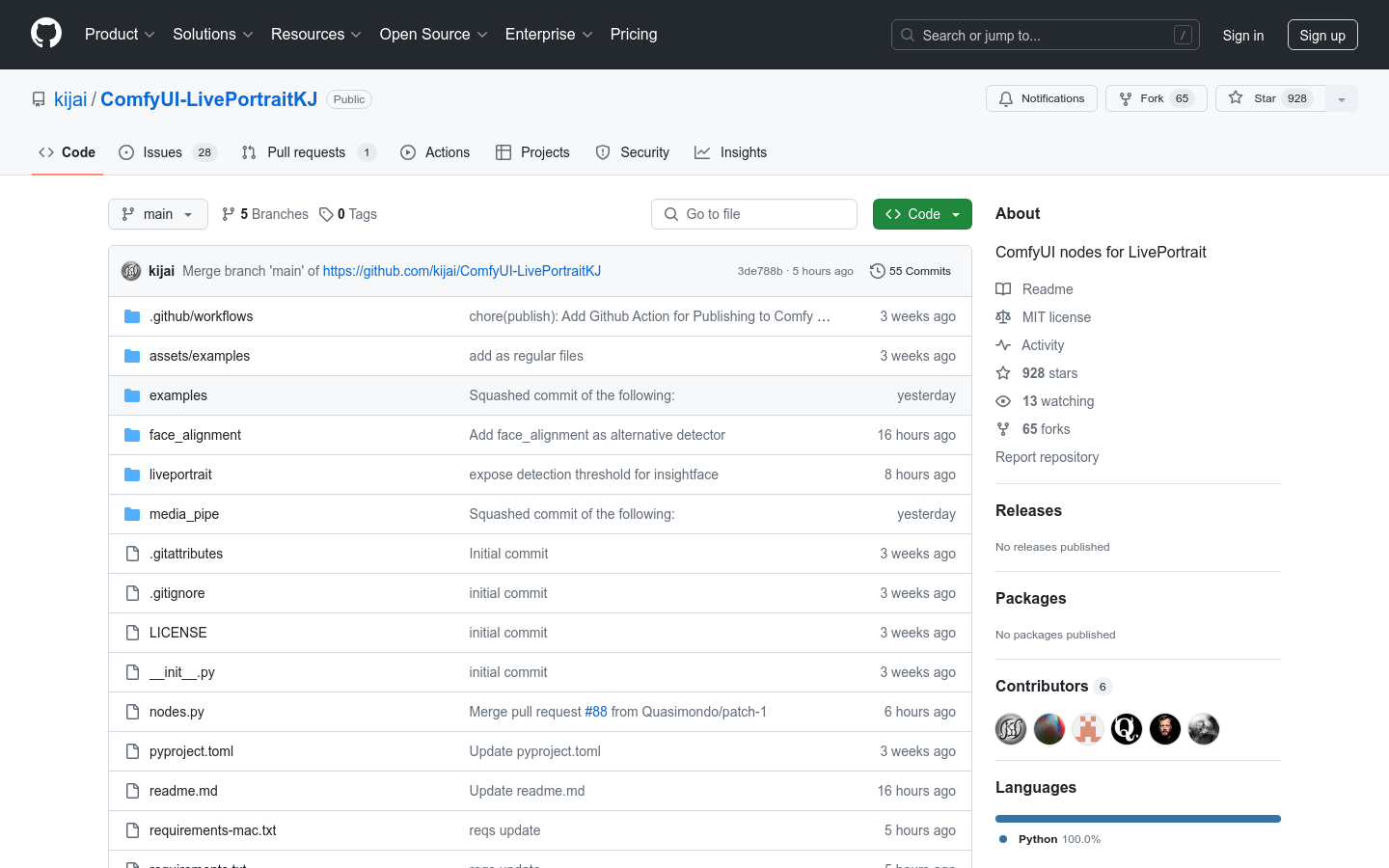Open the Pricing link
Image resolution: width=1389 pixels, height=868 pixels.
(634, 35)
